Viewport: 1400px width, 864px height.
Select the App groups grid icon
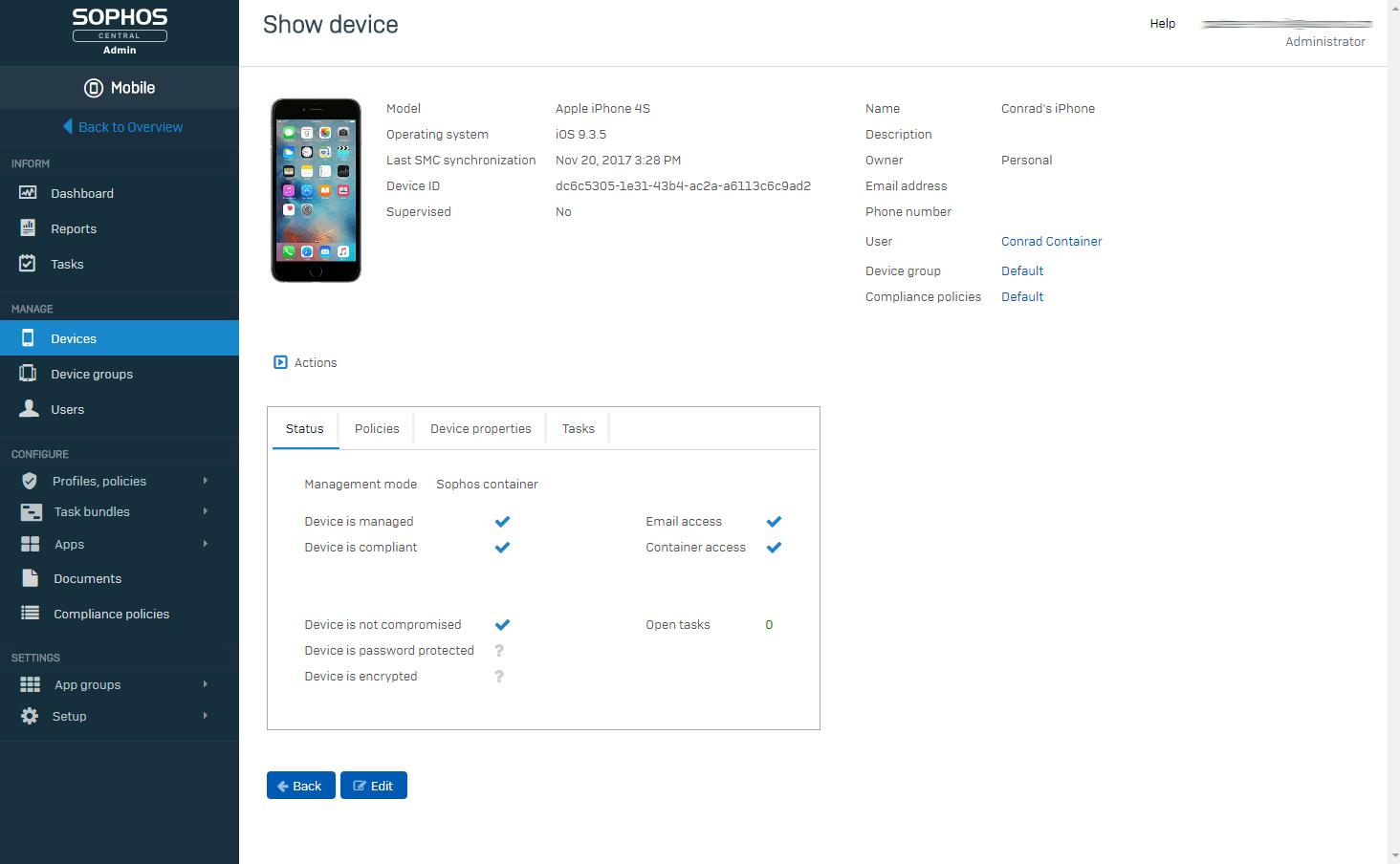(x=31, y=684)
